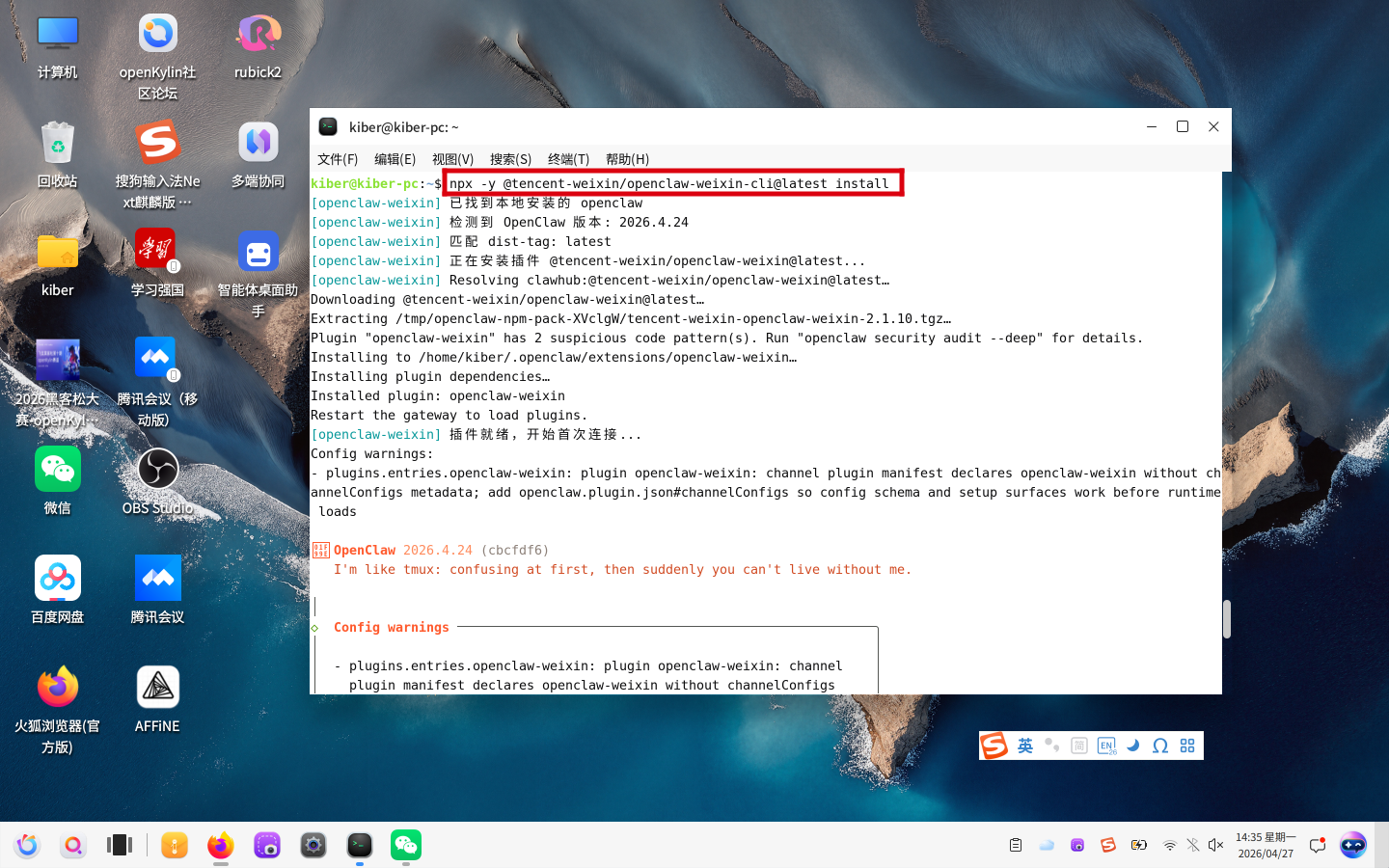The height and width of the screenshot is (868, 1389).
Task: Open the openKylin社区论坛 desktop shortcut
Action: point(158,34)
